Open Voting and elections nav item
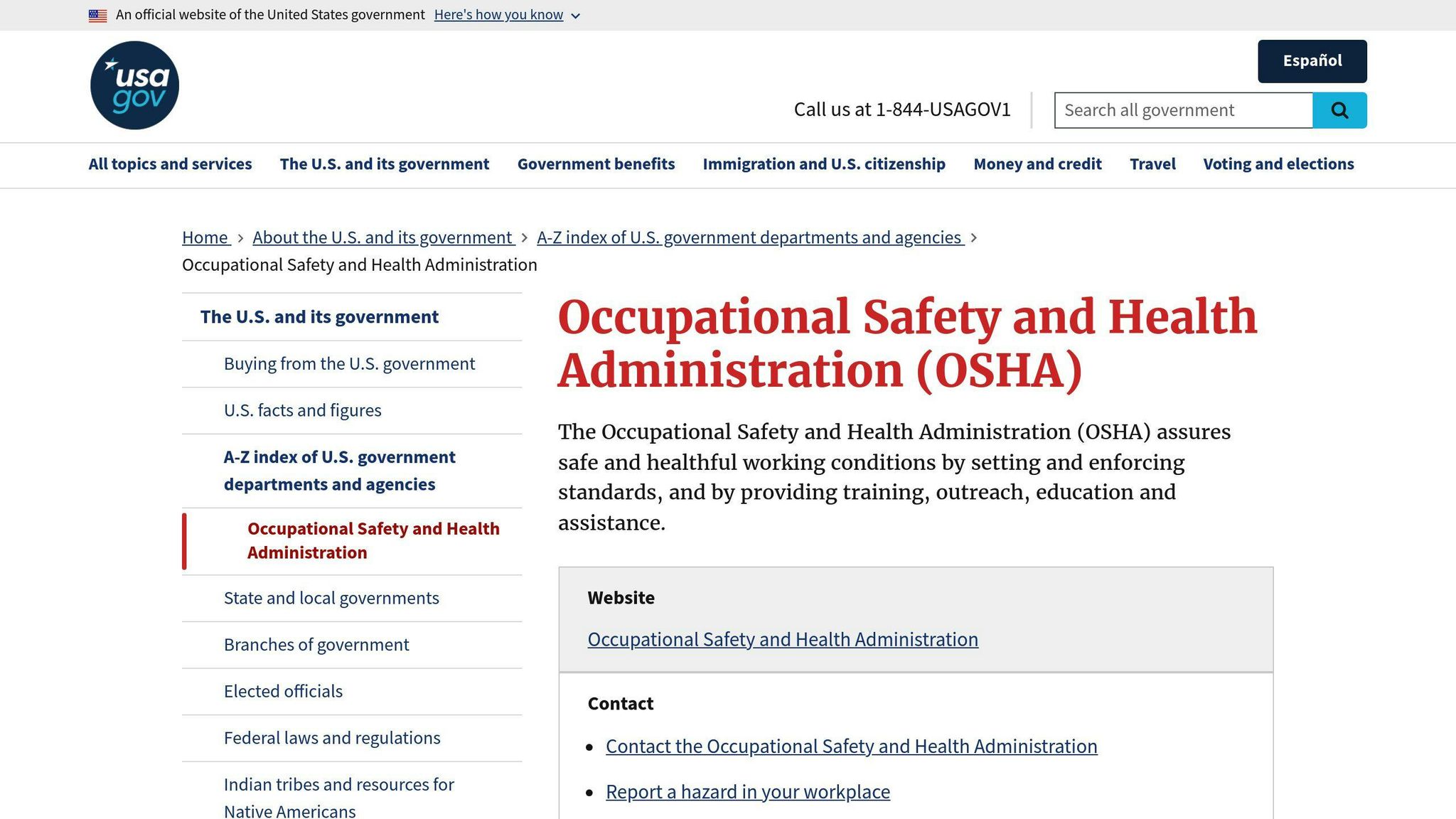 click(x=1278, y=164)
